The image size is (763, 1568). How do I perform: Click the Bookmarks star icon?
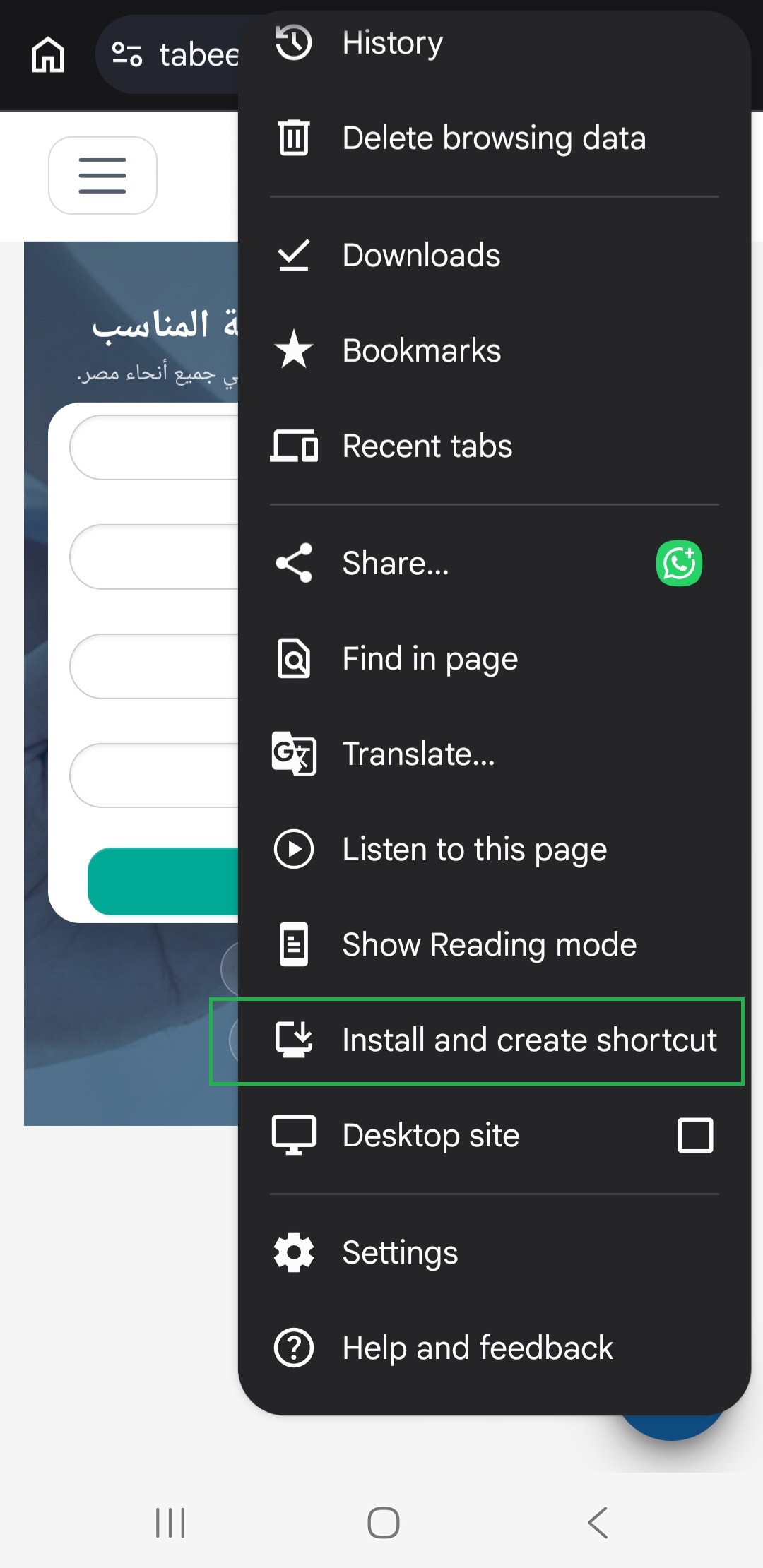(293, 350)
